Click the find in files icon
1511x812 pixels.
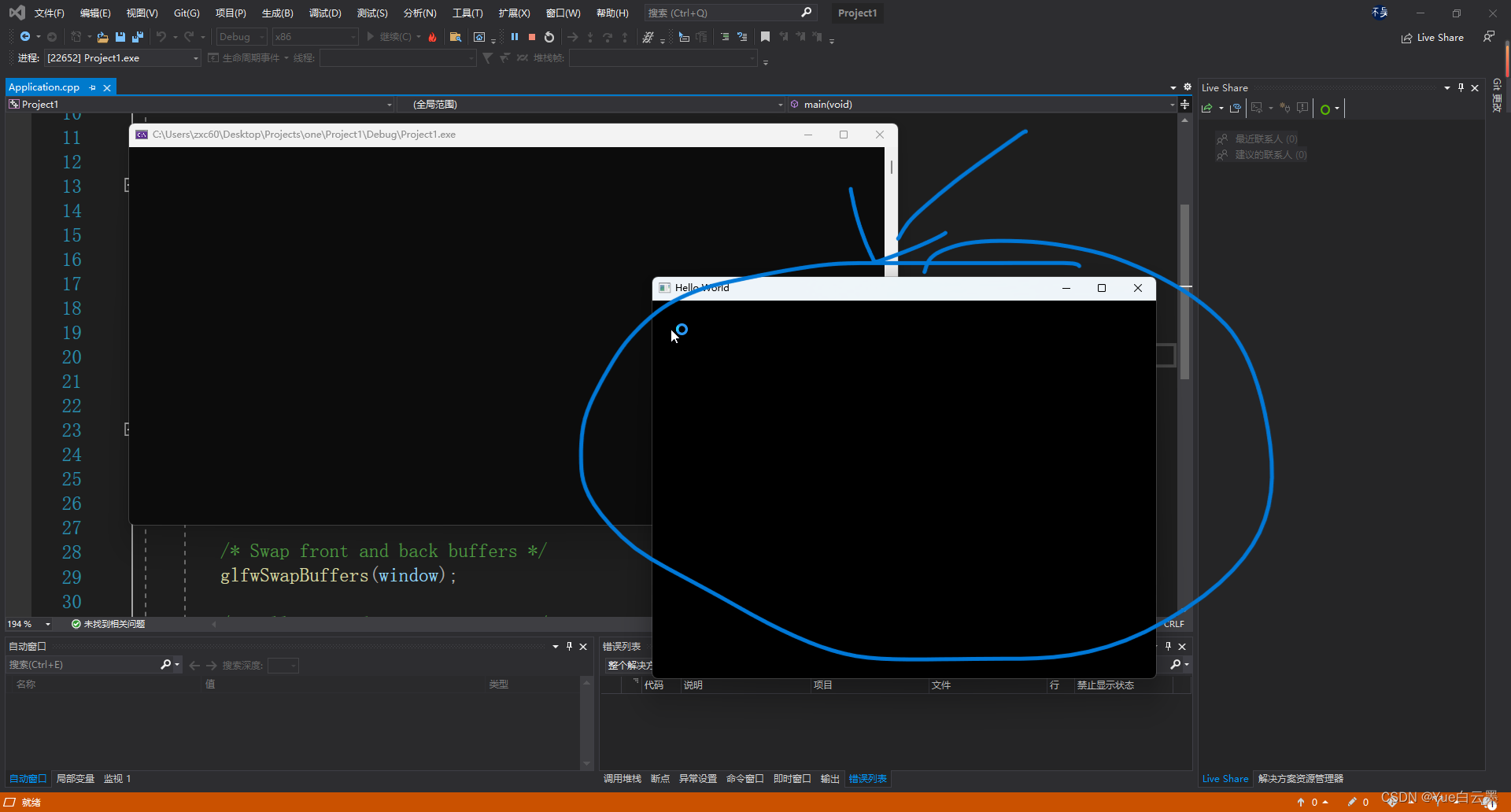[455, 37]
